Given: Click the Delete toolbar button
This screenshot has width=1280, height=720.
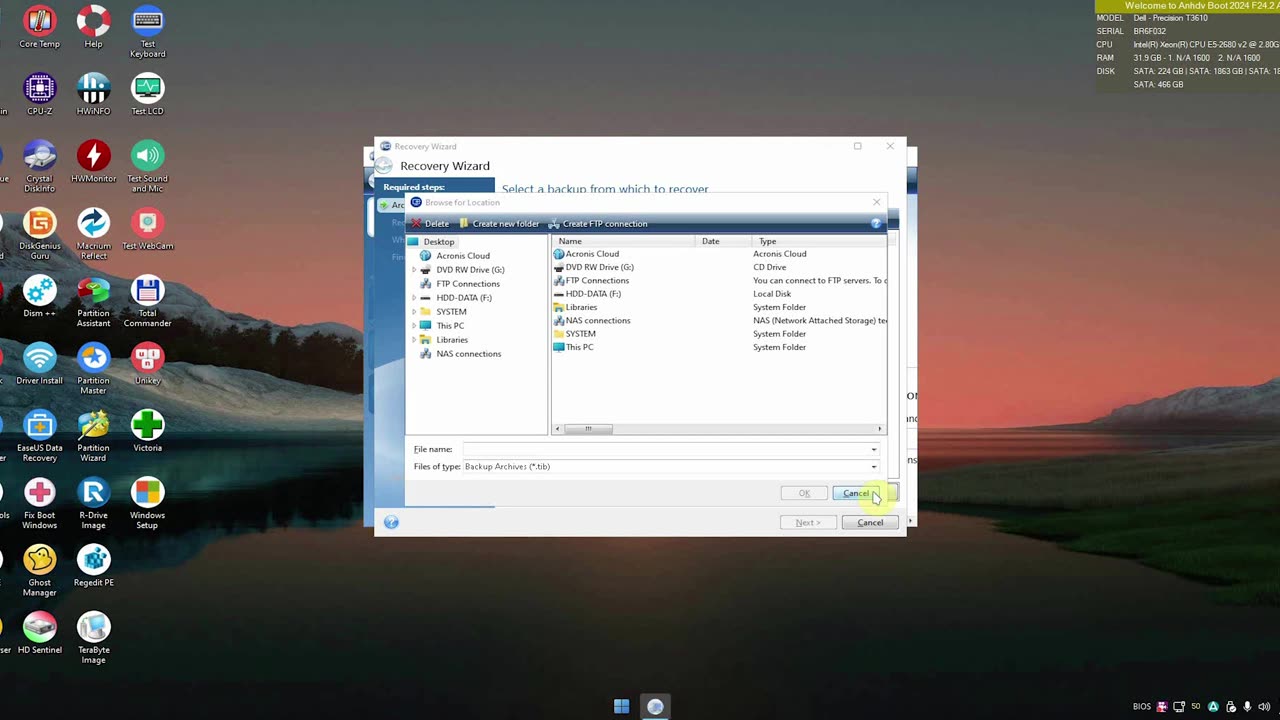Looking at the screenshot, I should tap(430, 224).
